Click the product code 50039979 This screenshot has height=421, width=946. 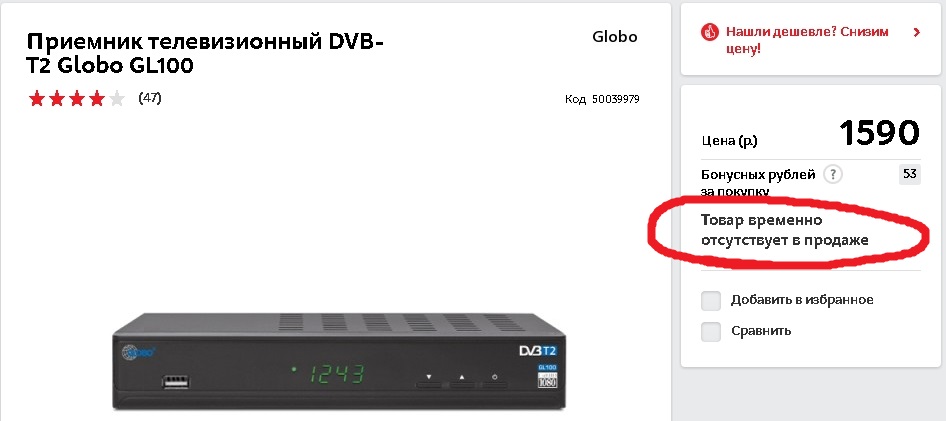tap(615, 99)
